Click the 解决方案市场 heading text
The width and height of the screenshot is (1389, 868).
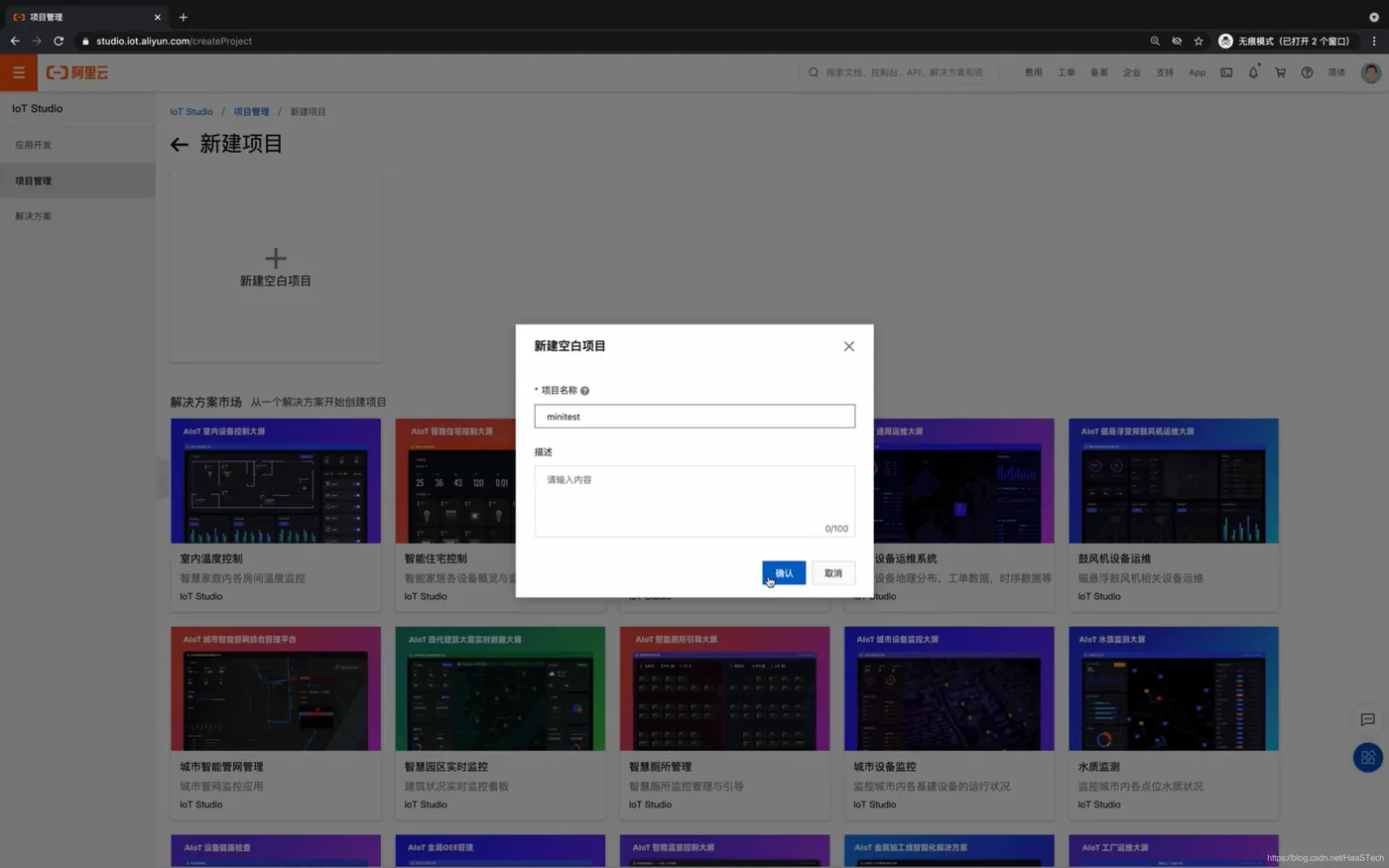click(206, 402)
